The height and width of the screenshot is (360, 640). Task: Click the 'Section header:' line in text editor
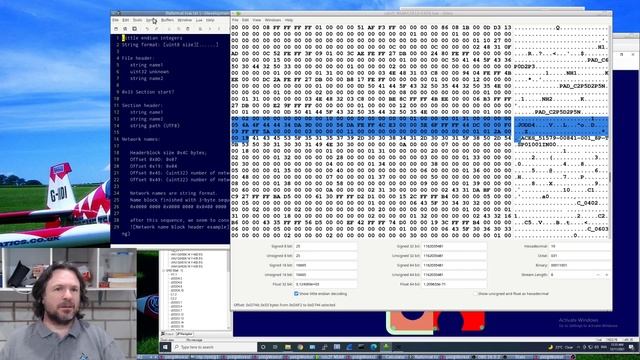[142, 105]
